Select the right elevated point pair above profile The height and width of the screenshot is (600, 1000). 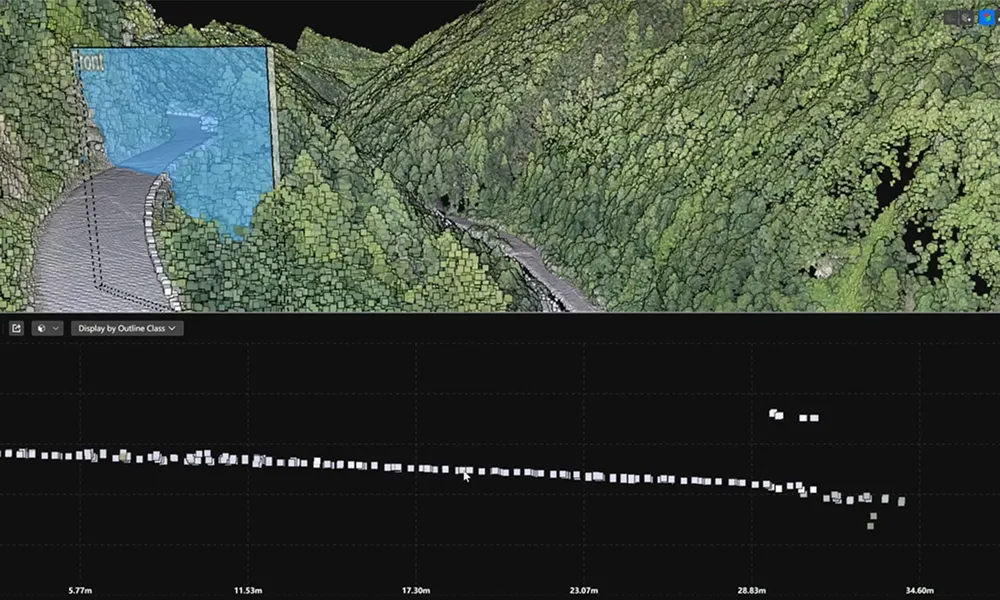[x=808, y=417]
